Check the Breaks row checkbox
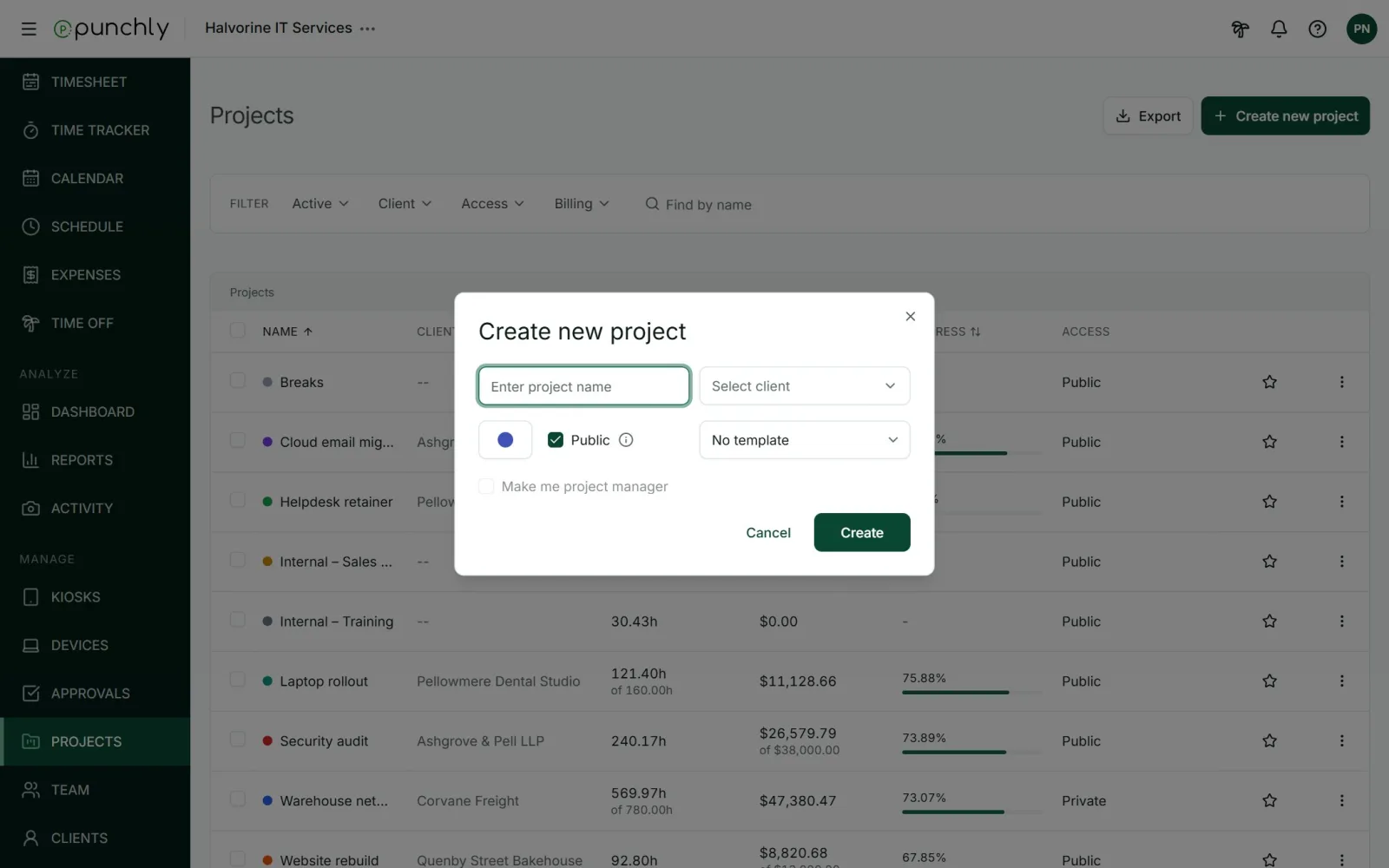The width and height of the screenshot is (1389, 868). point(238,381)
